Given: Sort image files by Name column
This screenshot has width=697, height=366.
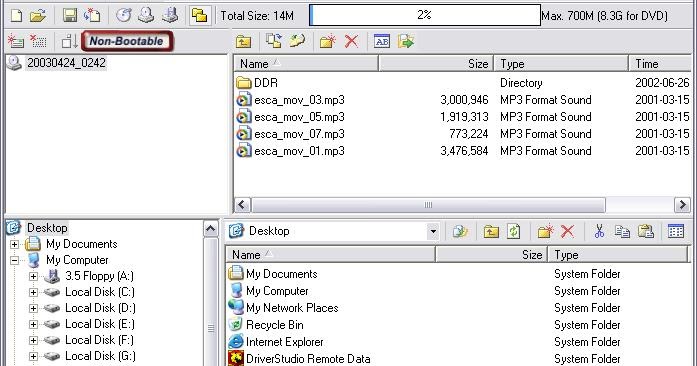Looking at the screenshot, I should 306,64.
